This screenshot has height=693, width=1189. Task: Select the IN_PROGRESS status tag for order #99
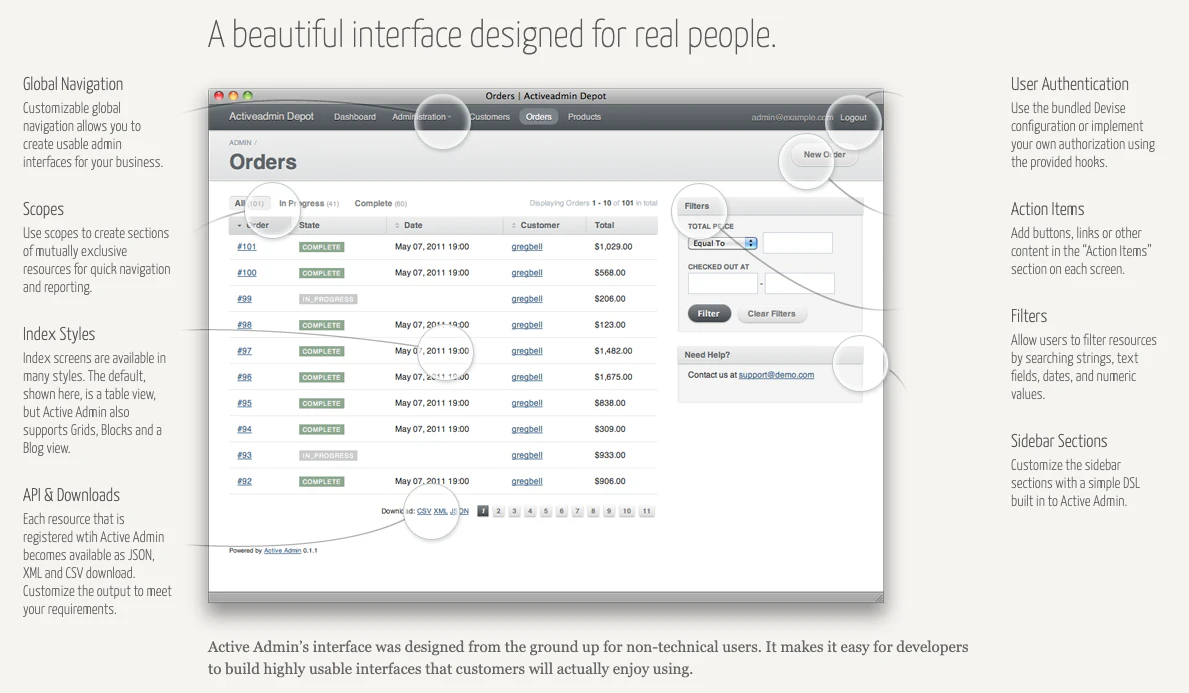click(328, 299)
